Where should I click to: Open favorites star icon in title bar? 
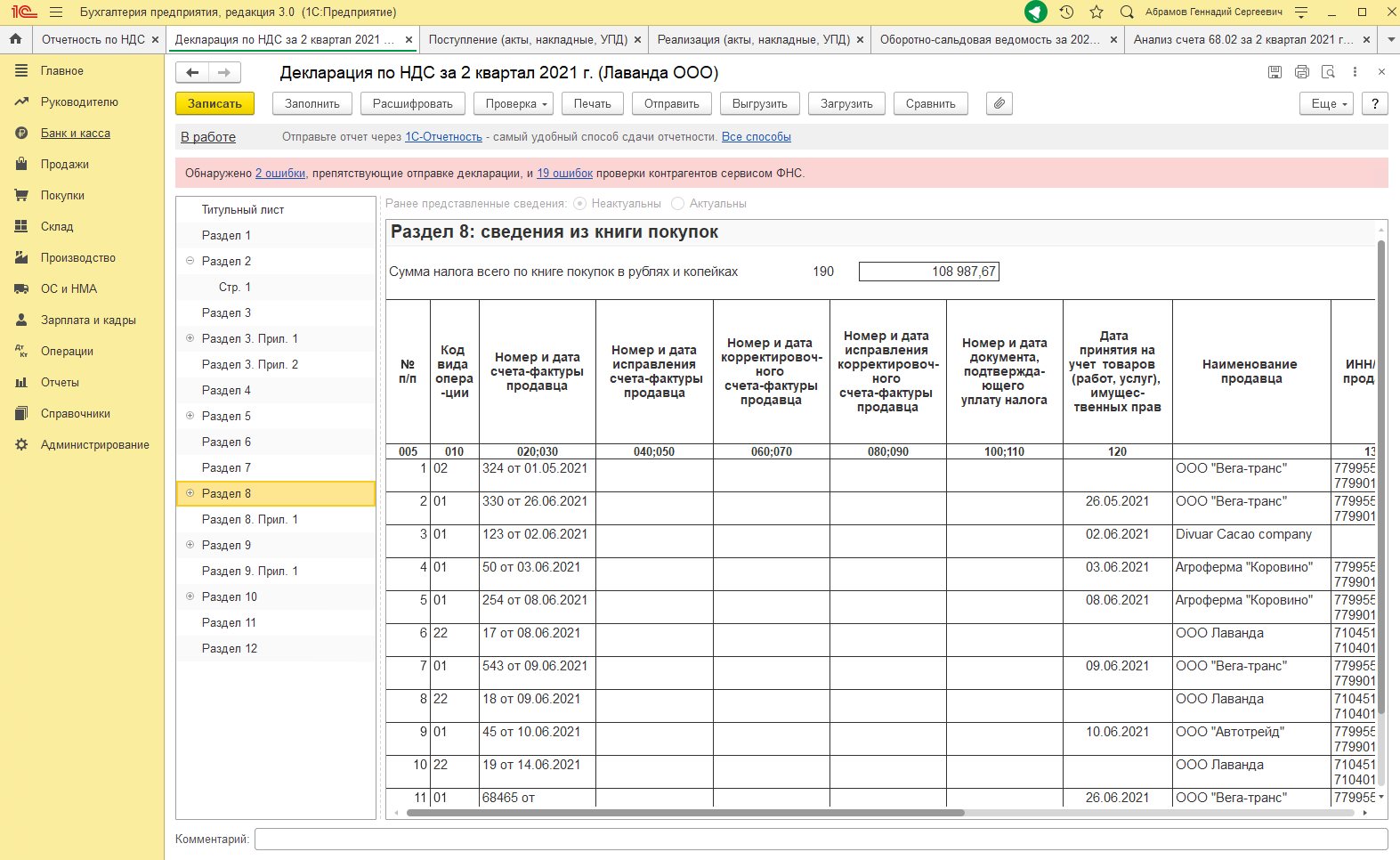1097,12
